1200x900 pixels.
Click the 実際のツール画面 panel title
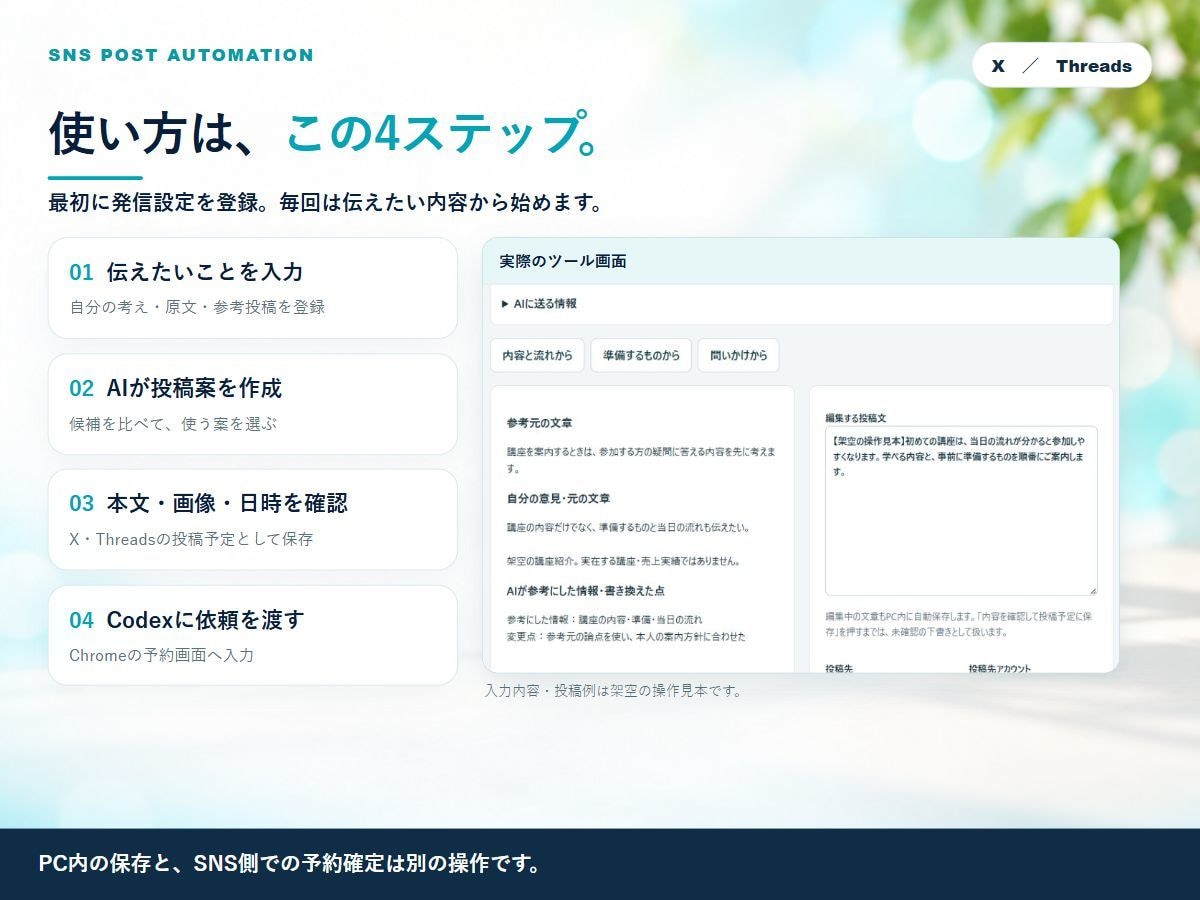pos(563,261)
